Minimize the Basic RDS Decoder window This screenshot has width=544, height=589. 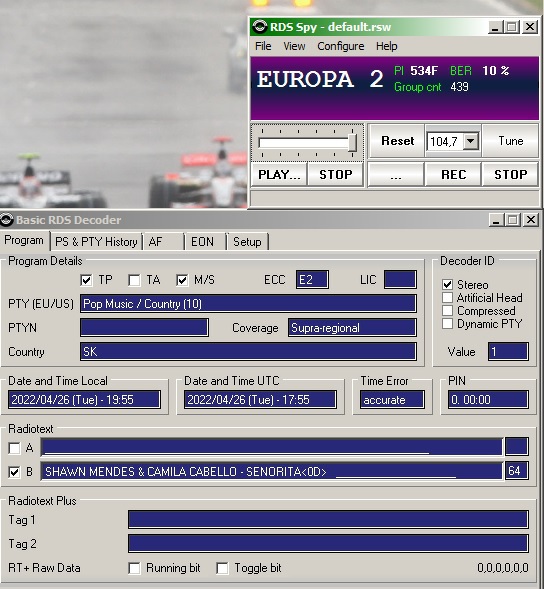pyautogui.click(x=496, y=220)
